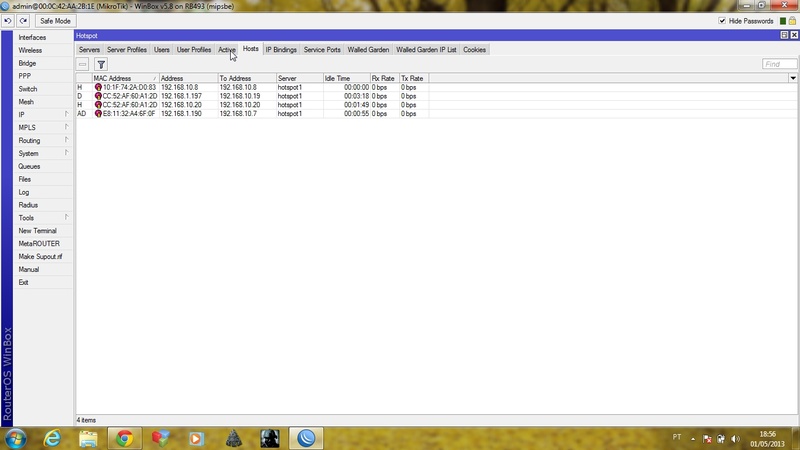Open the Manual
Screen dimensions: 800x450
point(43,269)
